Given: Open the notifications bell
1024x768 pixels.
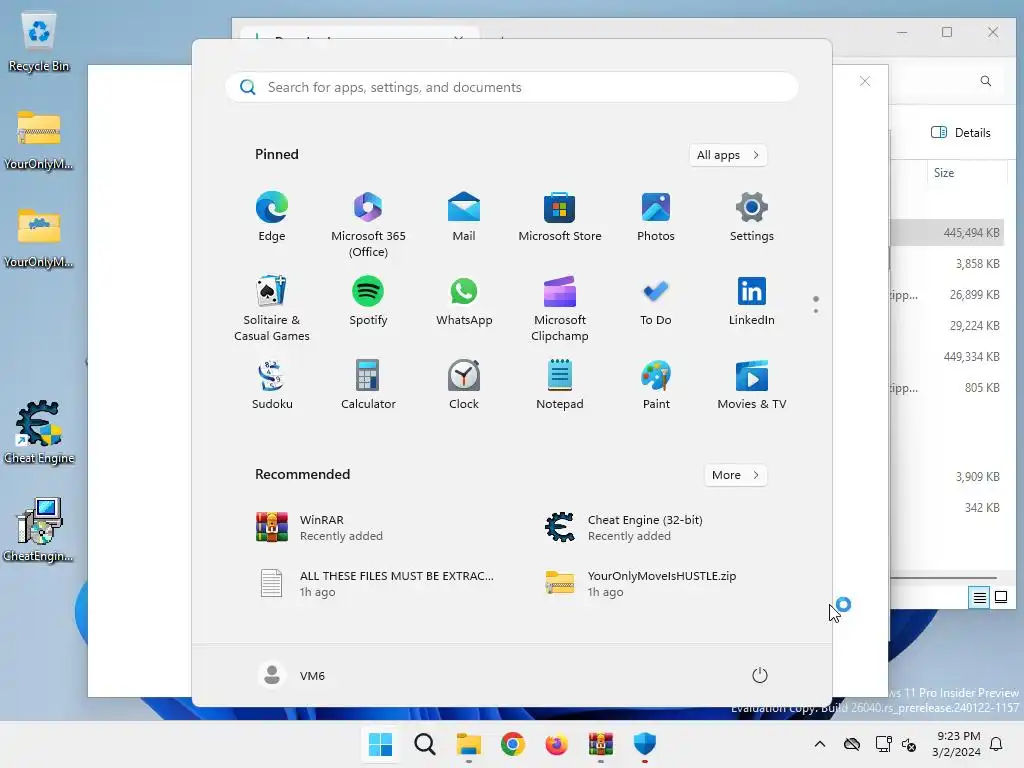Looking at the screenshot, I should pos(996,744).
